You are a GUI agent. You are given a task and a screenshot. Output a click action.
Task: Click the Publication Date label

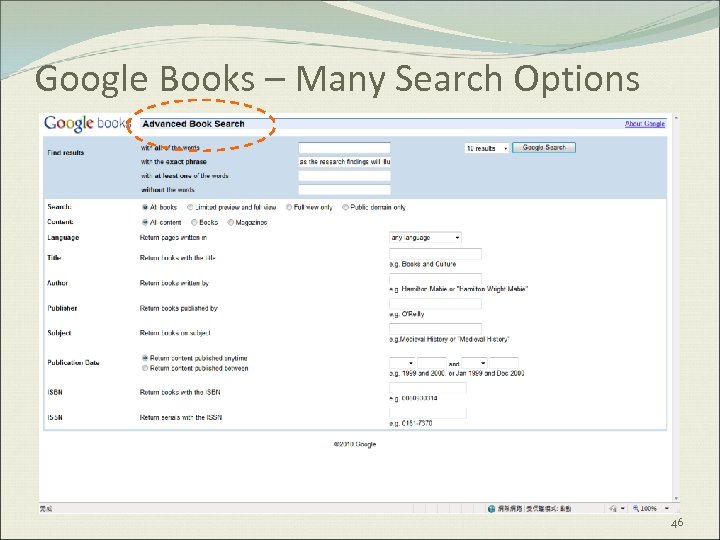[x=73, y=362]
